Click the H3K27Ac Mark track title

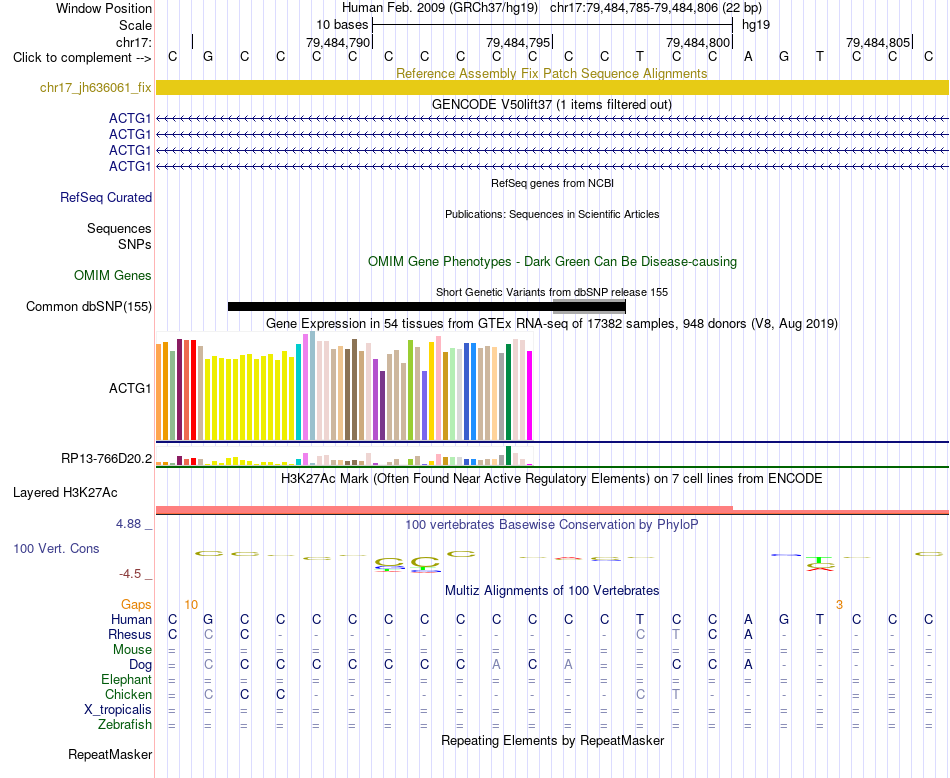(552, 479)
